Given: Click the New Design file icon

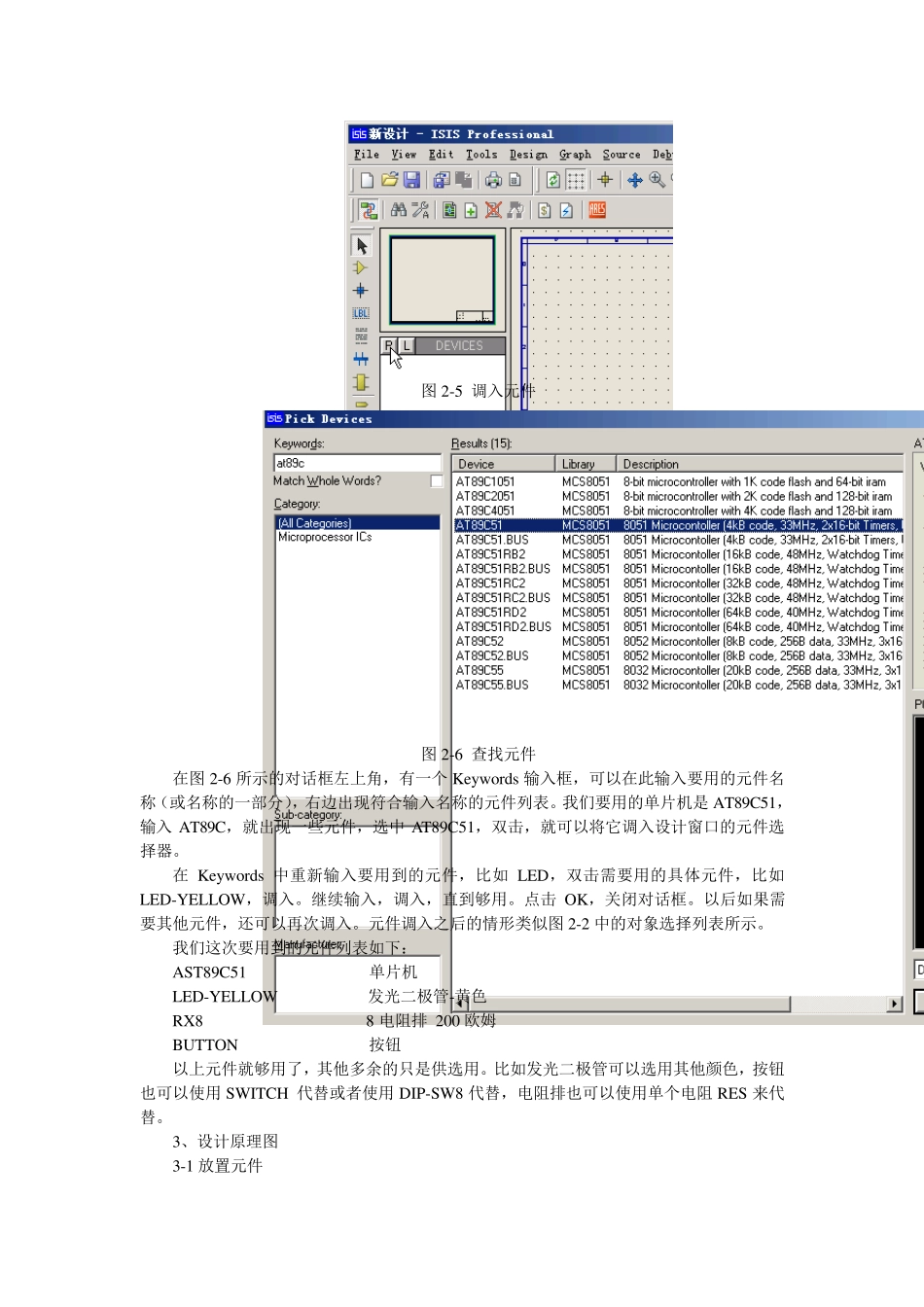Looking at the screenshot, I should pyautogui.click(x=367, y=180).
